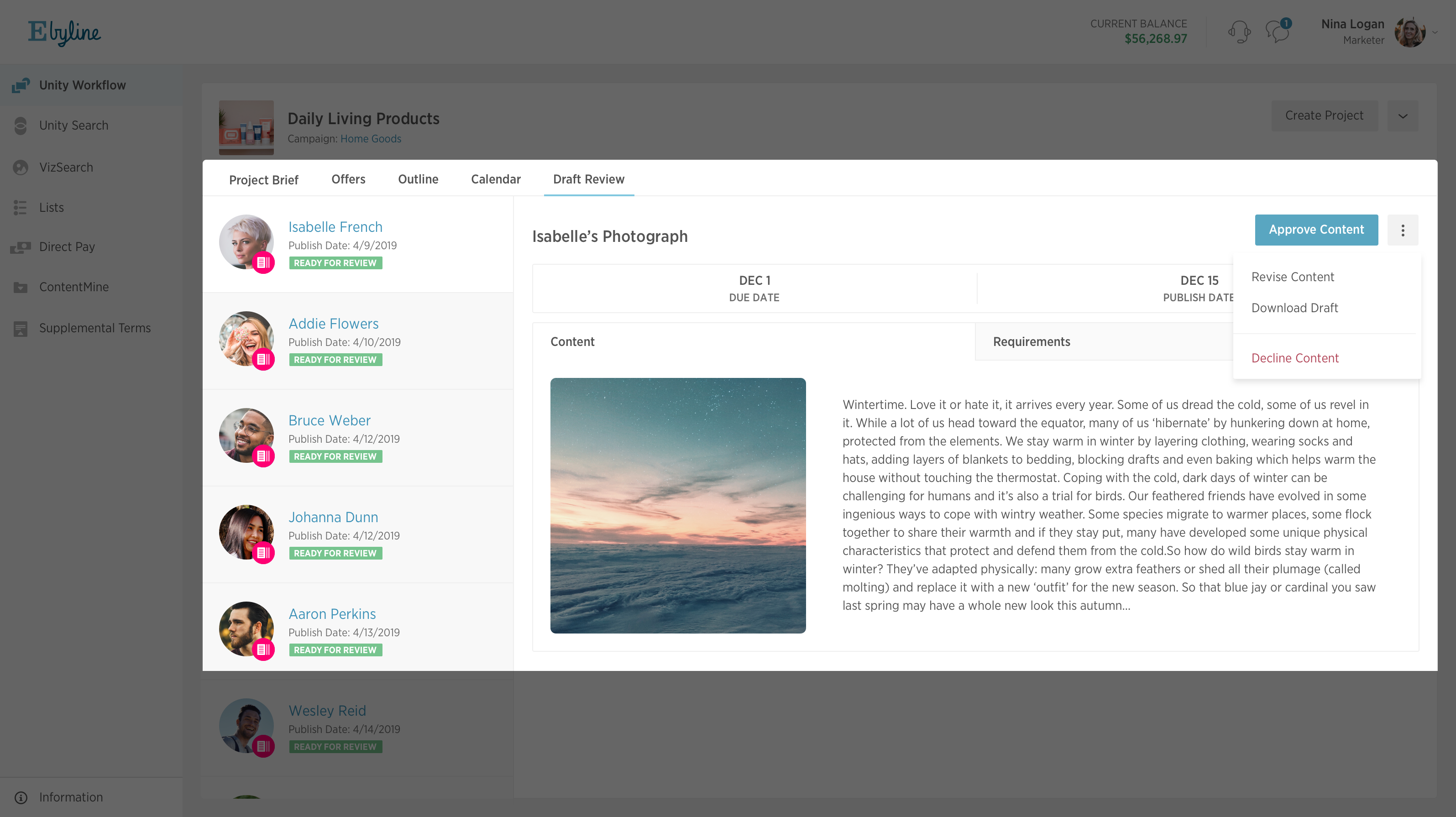The height and width of the screenshot is (817, 1456).
Task: Open Isabelle French's name link
Action: (335, 227)
